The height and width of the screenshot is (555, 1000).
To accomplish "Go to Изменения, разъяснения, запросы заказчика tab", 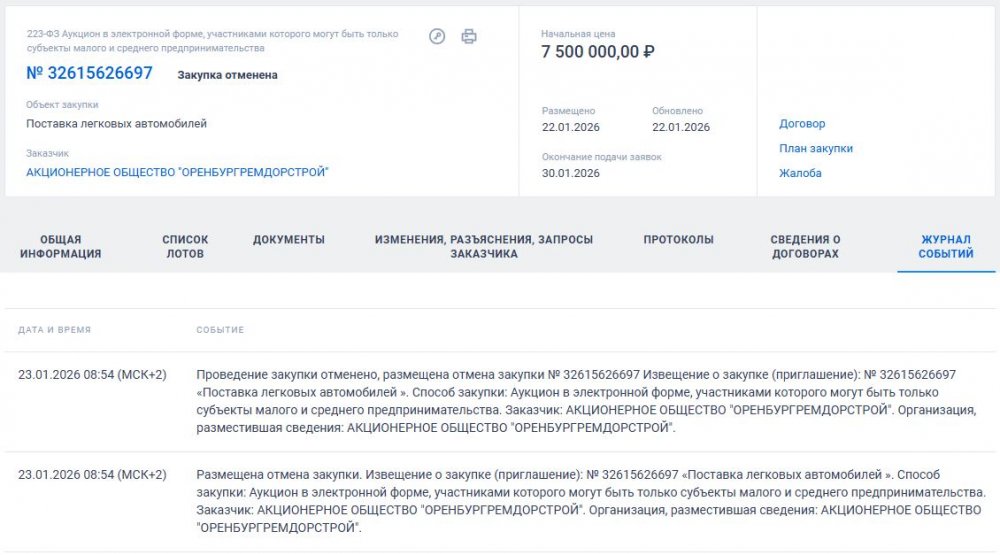I will (484, 247).
